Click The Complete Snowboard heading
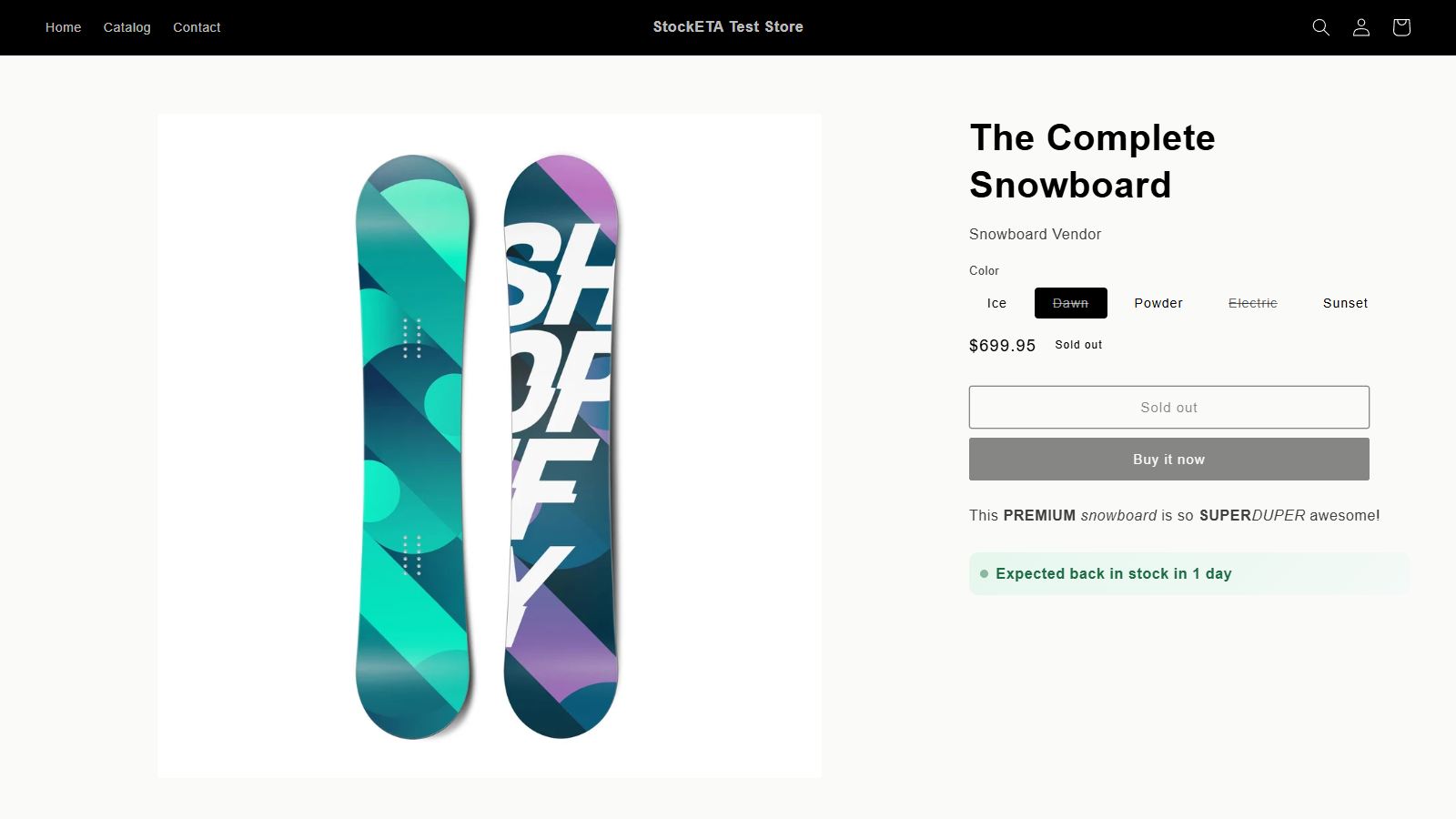Image resolution: width=1456 pixels, height=819 pixels. [x=1092, y=161]
